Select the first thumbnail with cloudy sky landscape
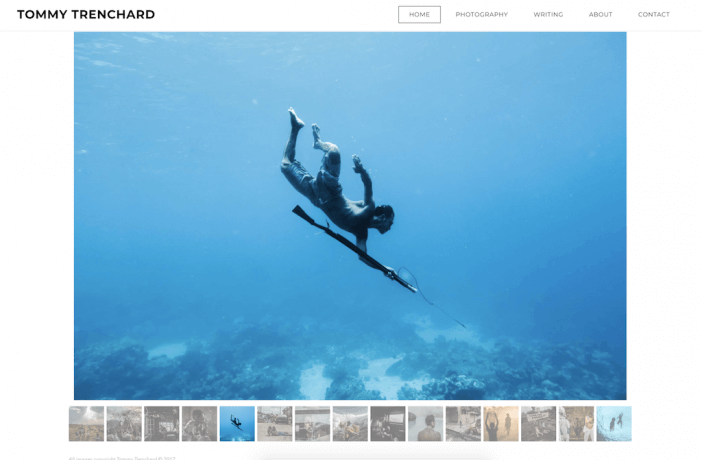 (86, 424)
